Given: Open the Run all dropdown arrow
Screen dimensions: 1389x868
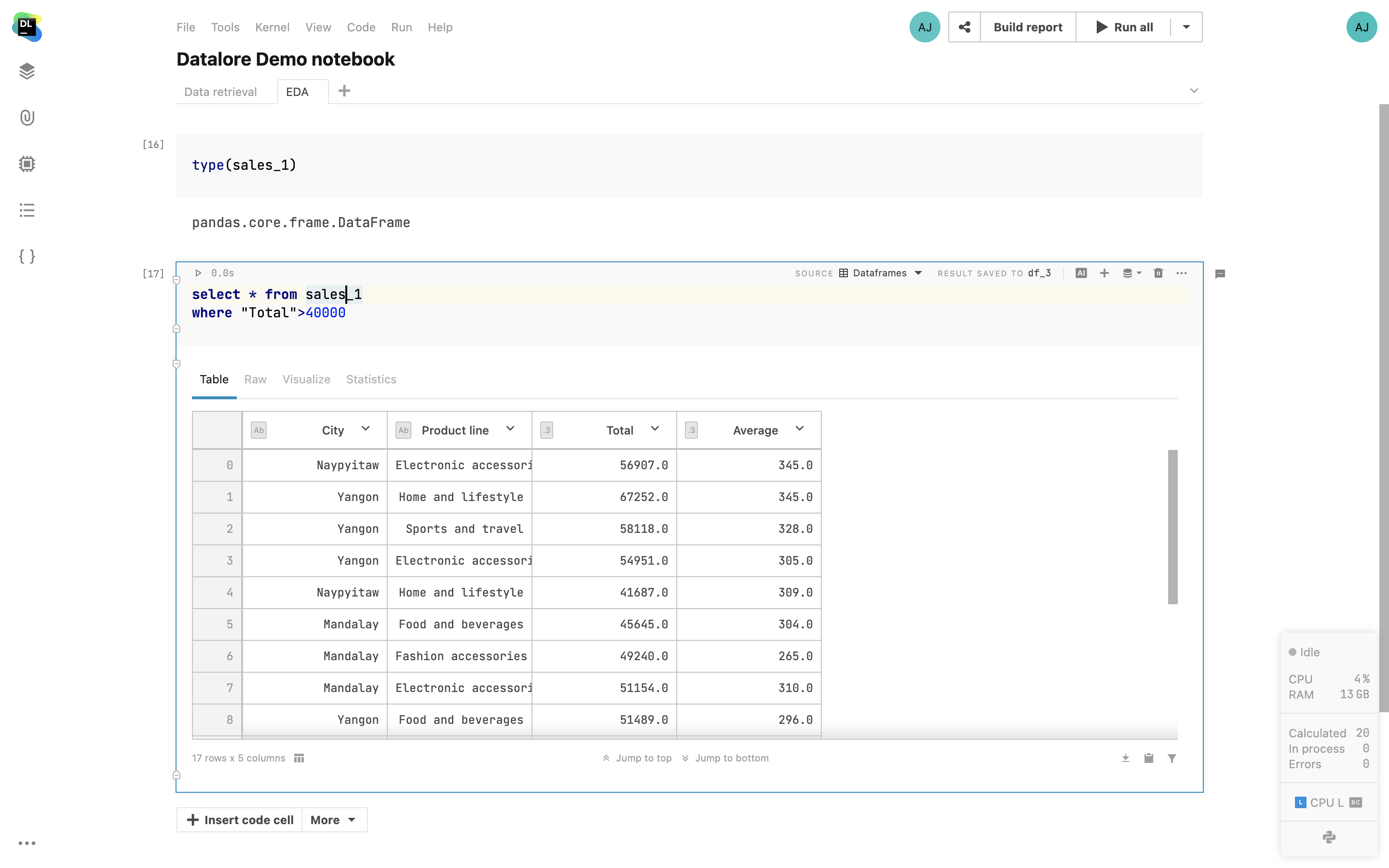Looking at the screenshot, I should 1186,27.
